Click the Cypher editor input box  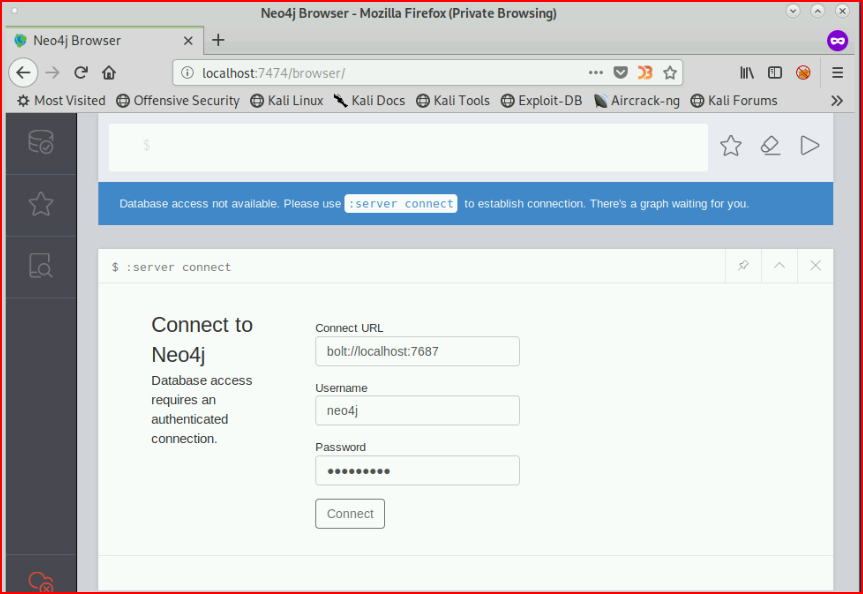pyautogui.click(x=408, y=147)
